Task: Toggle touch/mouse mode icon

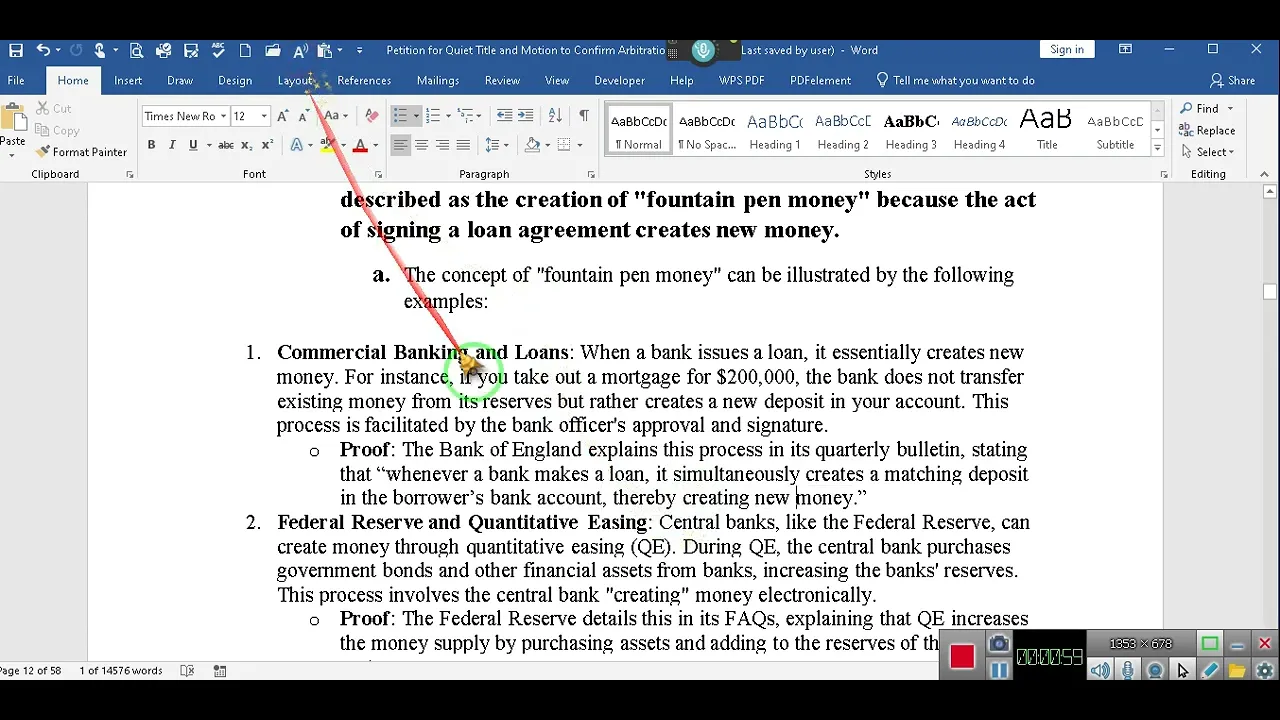Action: tap(100, 50)
